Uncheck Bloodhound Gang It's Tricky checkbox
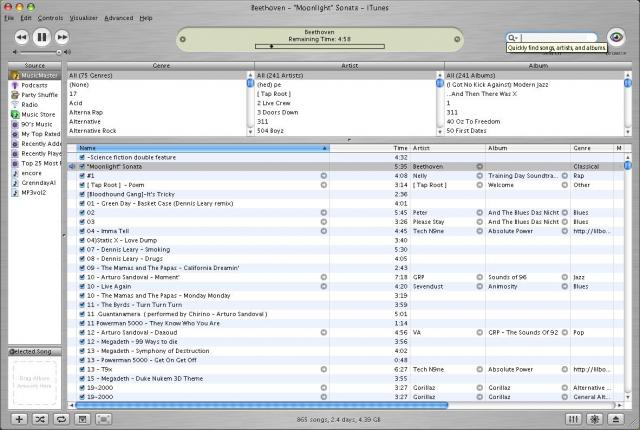Image resolution: width=640 pixels, height=430 pixels. click(82, 194)
